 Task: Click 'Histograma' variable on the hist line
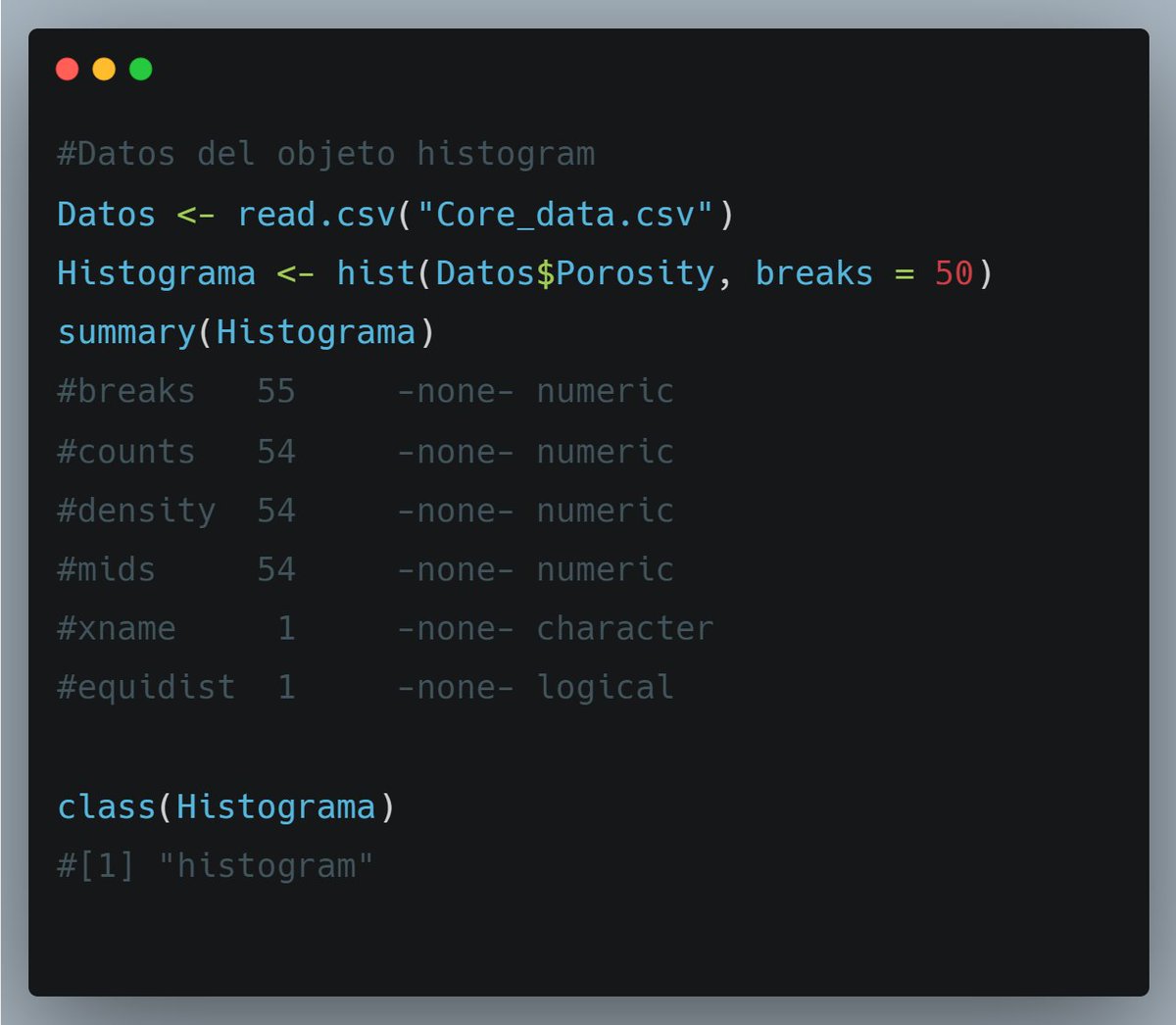(157, 273)
